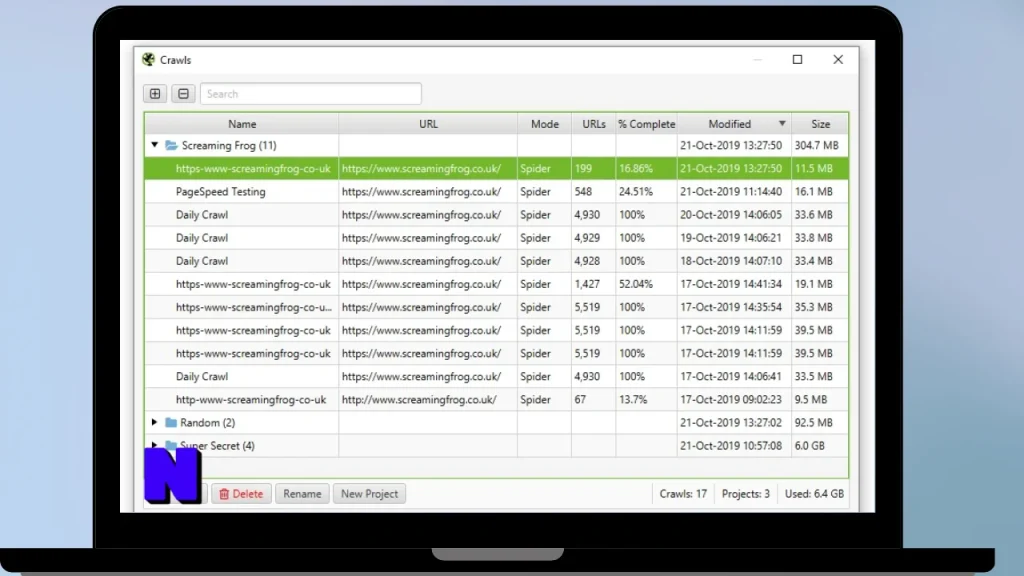The height and width of the screenshot is (576, 1024).
Task: Click the Modified column sort arrow
Action: pos(782,123)
